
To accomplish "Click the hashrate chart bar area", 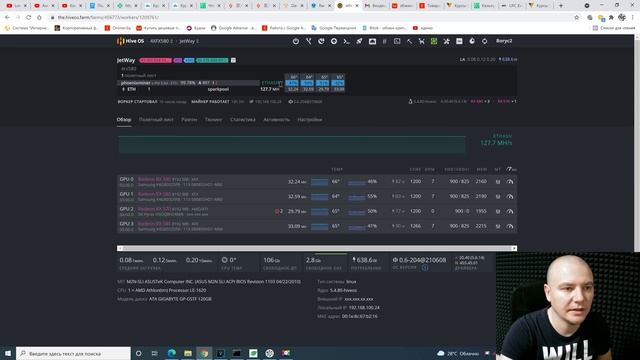I will click(x=292, y=144).
